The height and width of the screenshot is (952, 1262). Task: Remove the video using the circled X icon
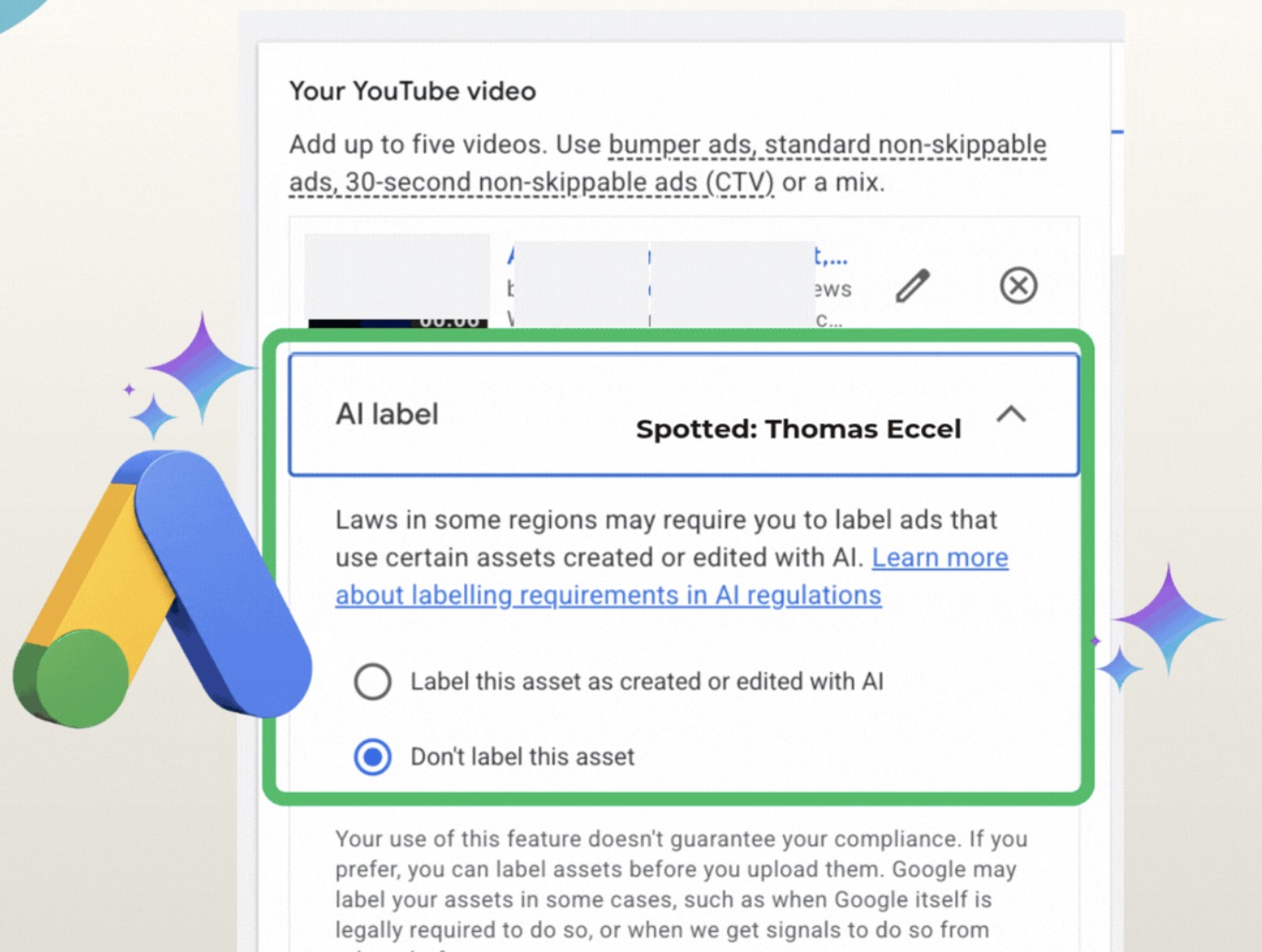pyautogui.click(x=1018, y=285)
